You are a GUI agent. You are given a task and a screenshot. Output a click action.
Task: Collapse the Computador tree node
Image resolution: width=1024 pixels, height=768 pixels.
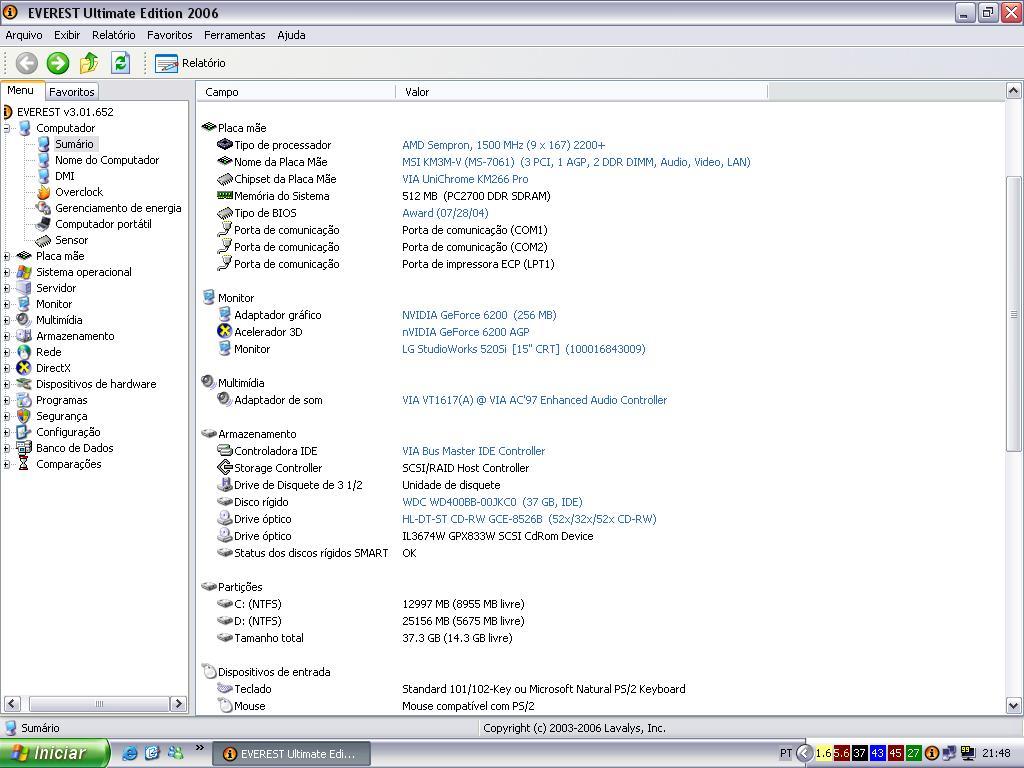[x=7, y=129]
